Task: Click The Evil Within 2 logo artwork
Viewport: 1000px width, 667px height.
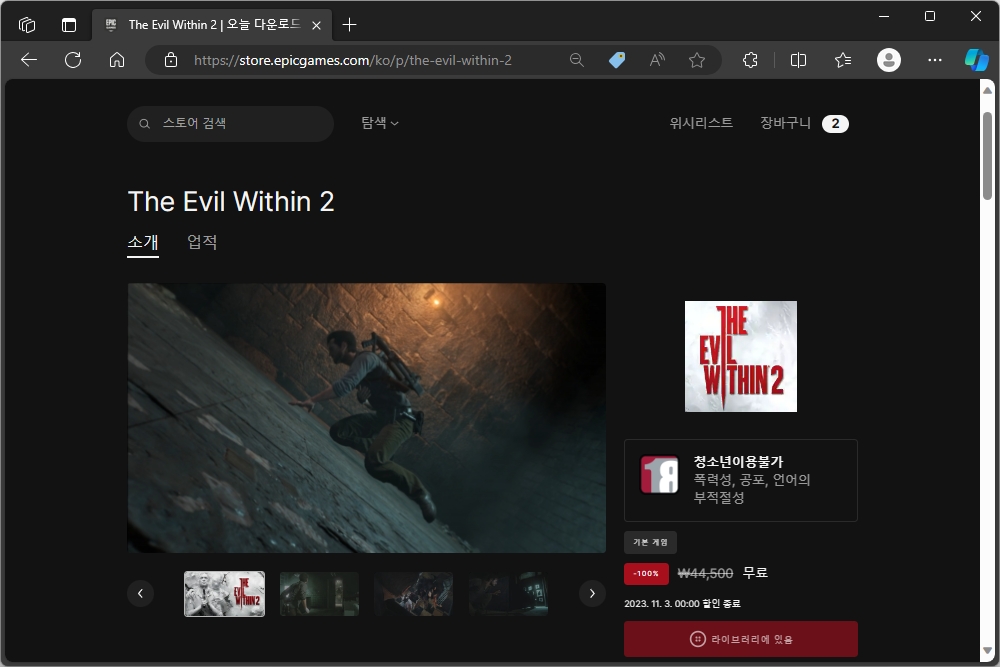Action: (741, 356)
